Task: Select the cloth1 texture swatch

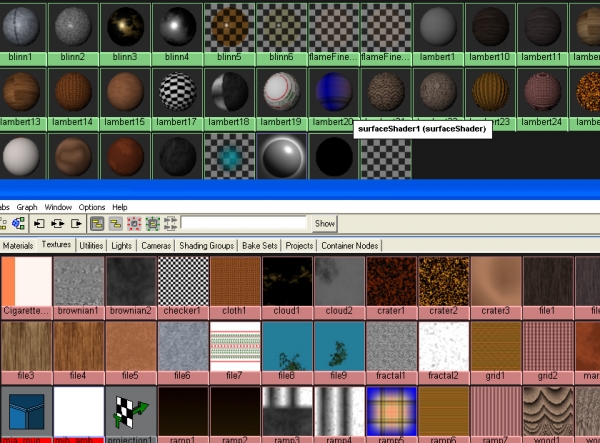Action: [235, 282]
